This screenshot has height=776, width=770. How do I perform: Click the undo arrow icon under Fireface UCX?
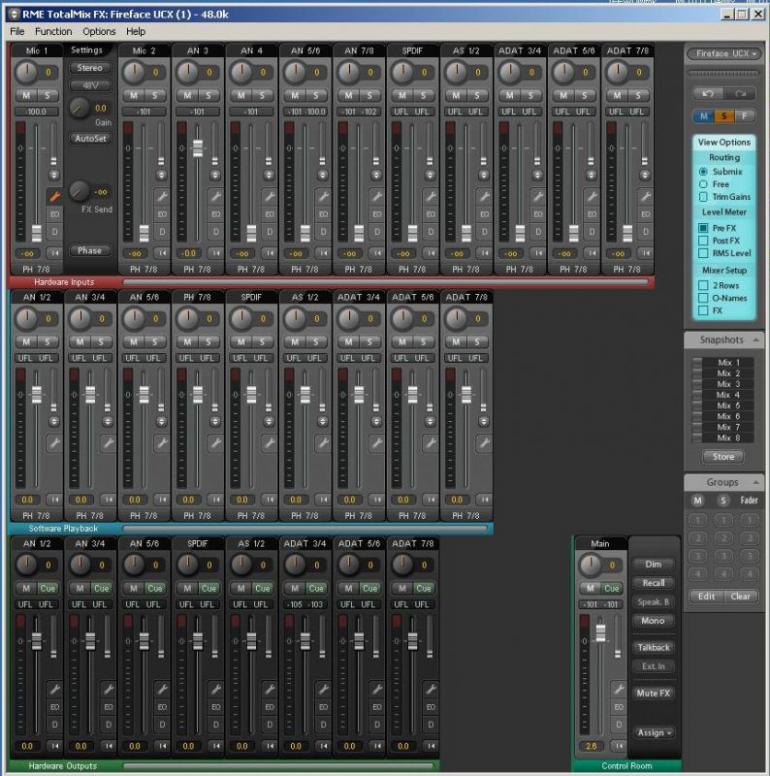pos(708,94)
